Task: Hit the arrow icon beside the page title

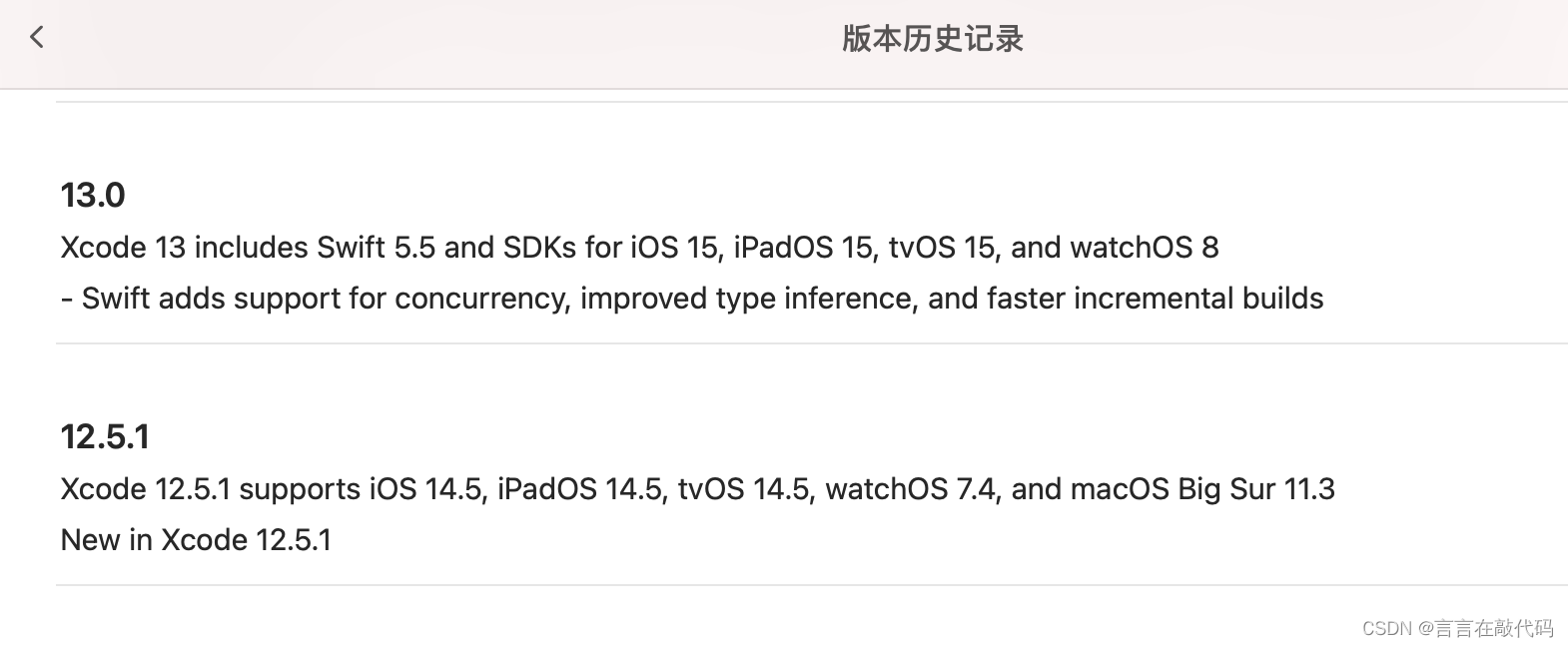Action: click(37, 36)
